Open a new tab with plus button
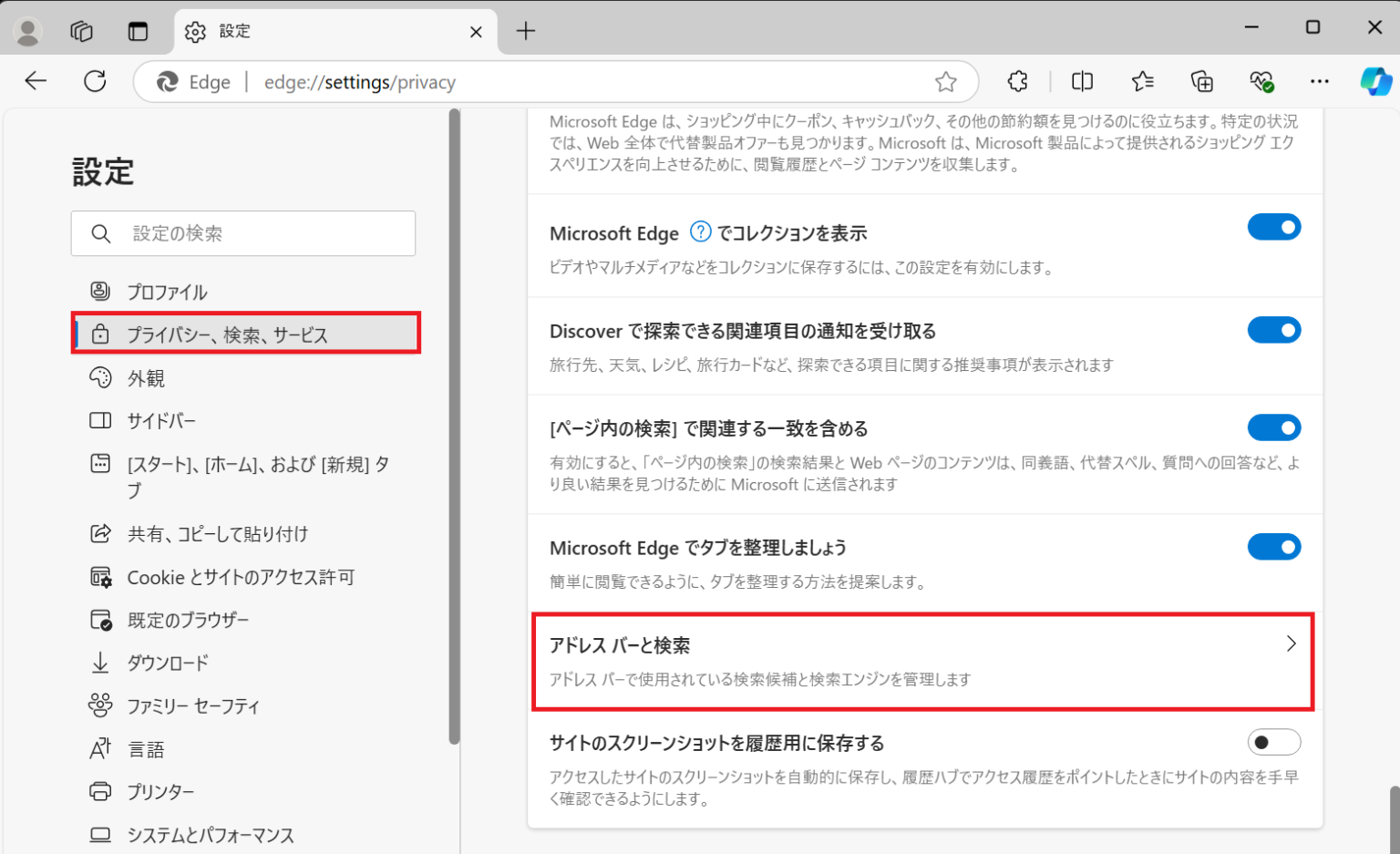The image size is (1400, 854). coord(524,30)
